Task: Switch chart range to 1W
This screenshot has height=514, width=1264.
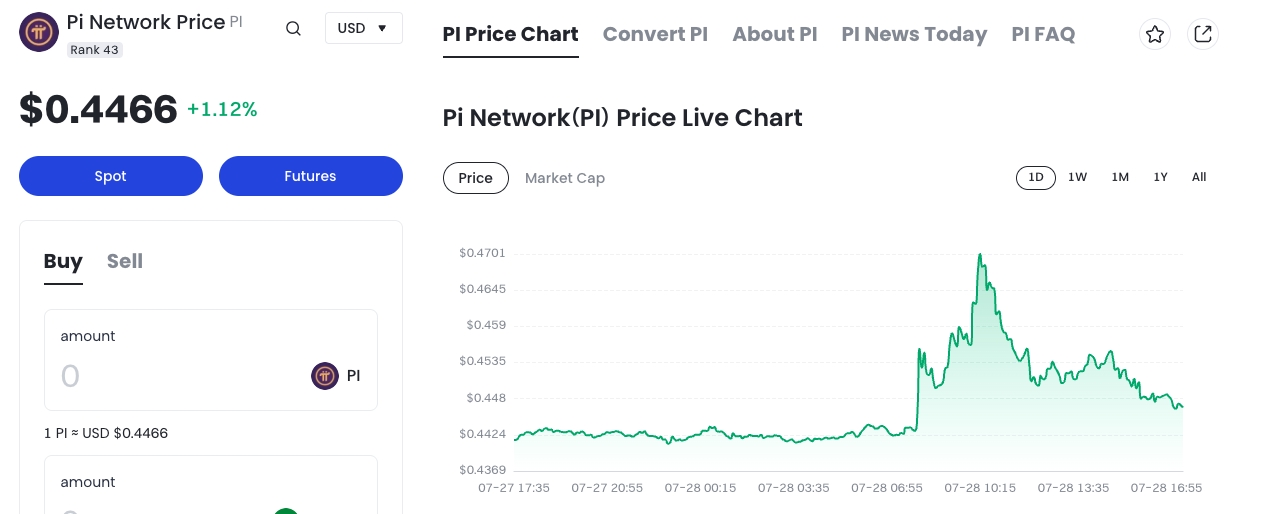Action: point(1077,177)
